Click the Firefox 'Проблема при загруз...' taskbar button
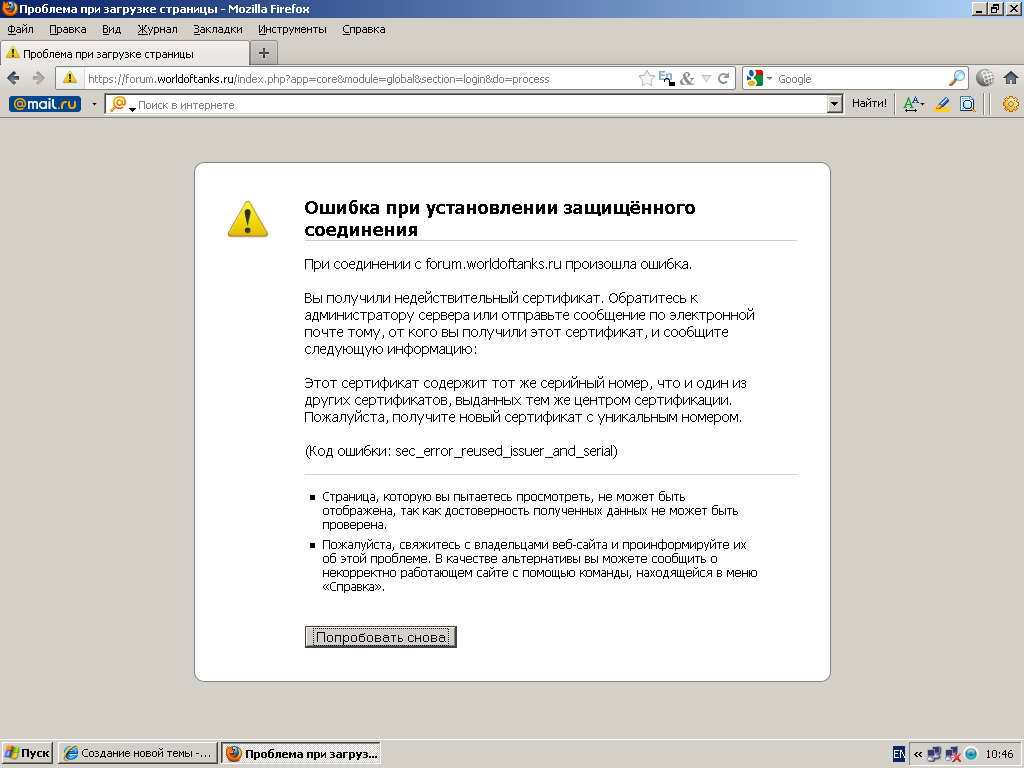The width and height of the screenshot is (1024, 768). (x=301, y=754)
